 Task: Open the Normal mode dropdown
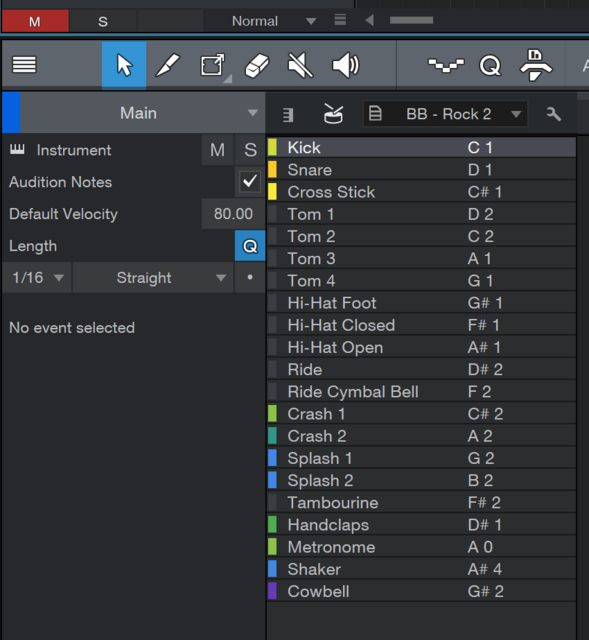coord(273,21)
